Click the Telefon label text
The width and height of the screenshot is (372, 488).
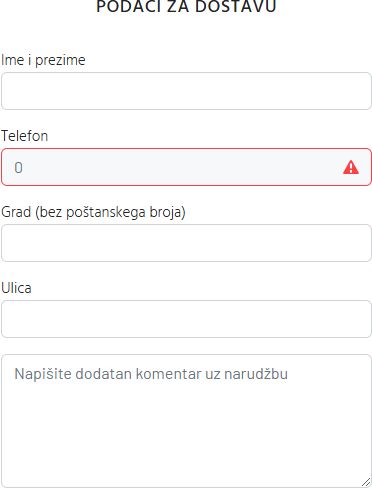point(25,136)
